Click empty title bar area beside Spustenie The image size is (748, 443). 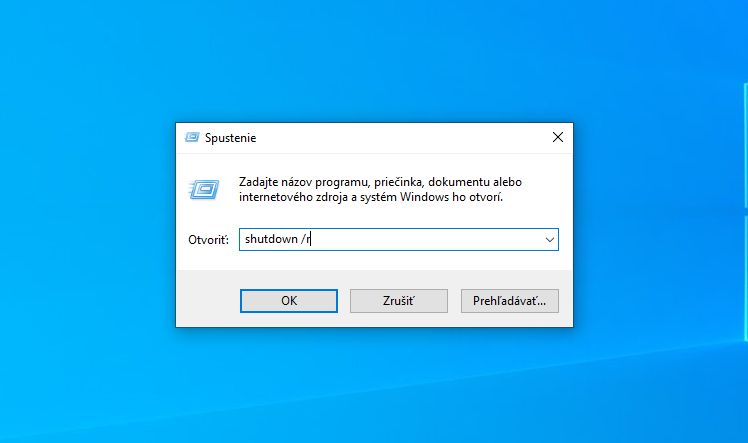[x=401, y=138]
